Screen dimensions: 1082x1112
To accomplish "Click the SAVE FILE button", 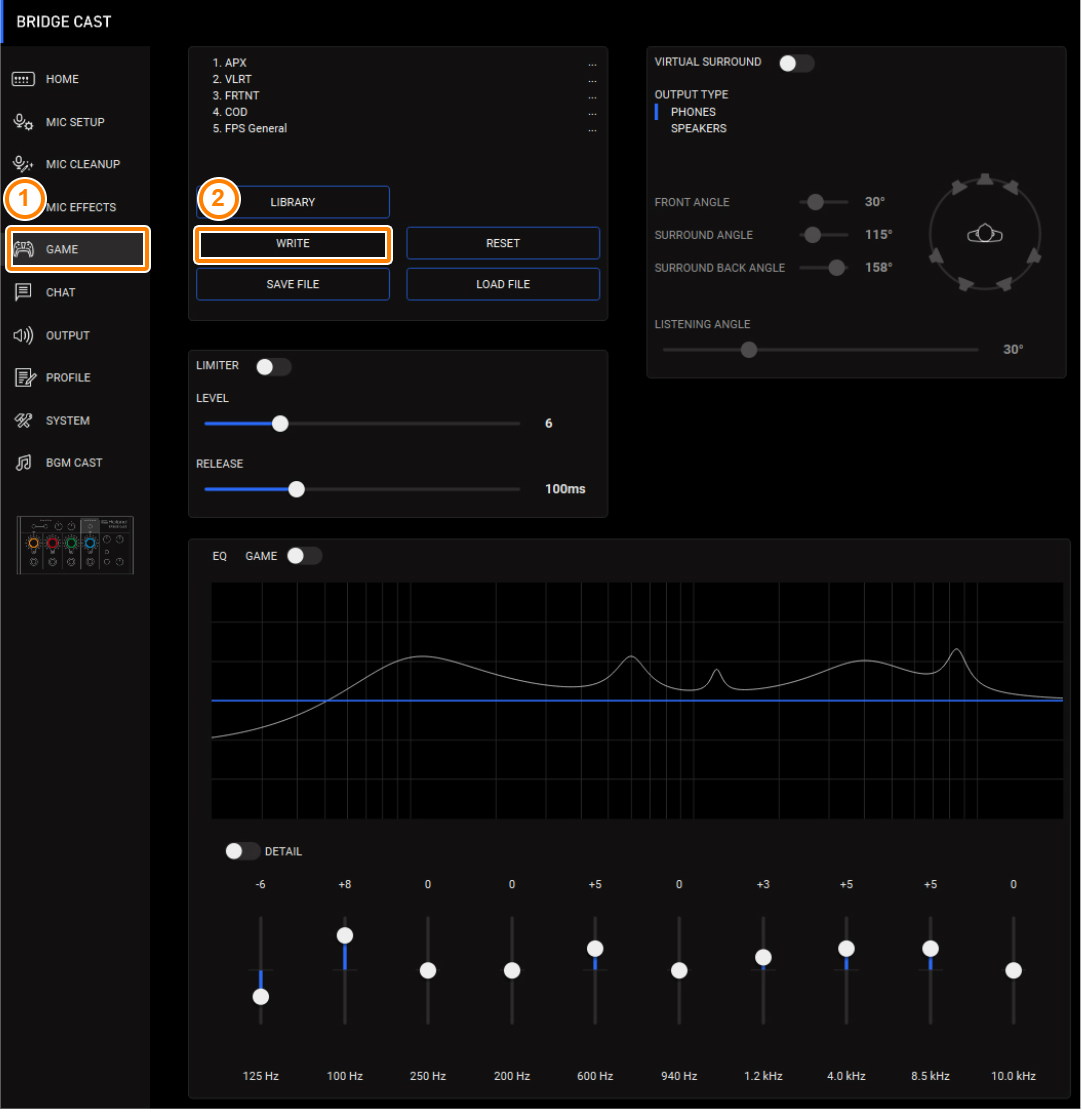I will [x=293, y=284].
